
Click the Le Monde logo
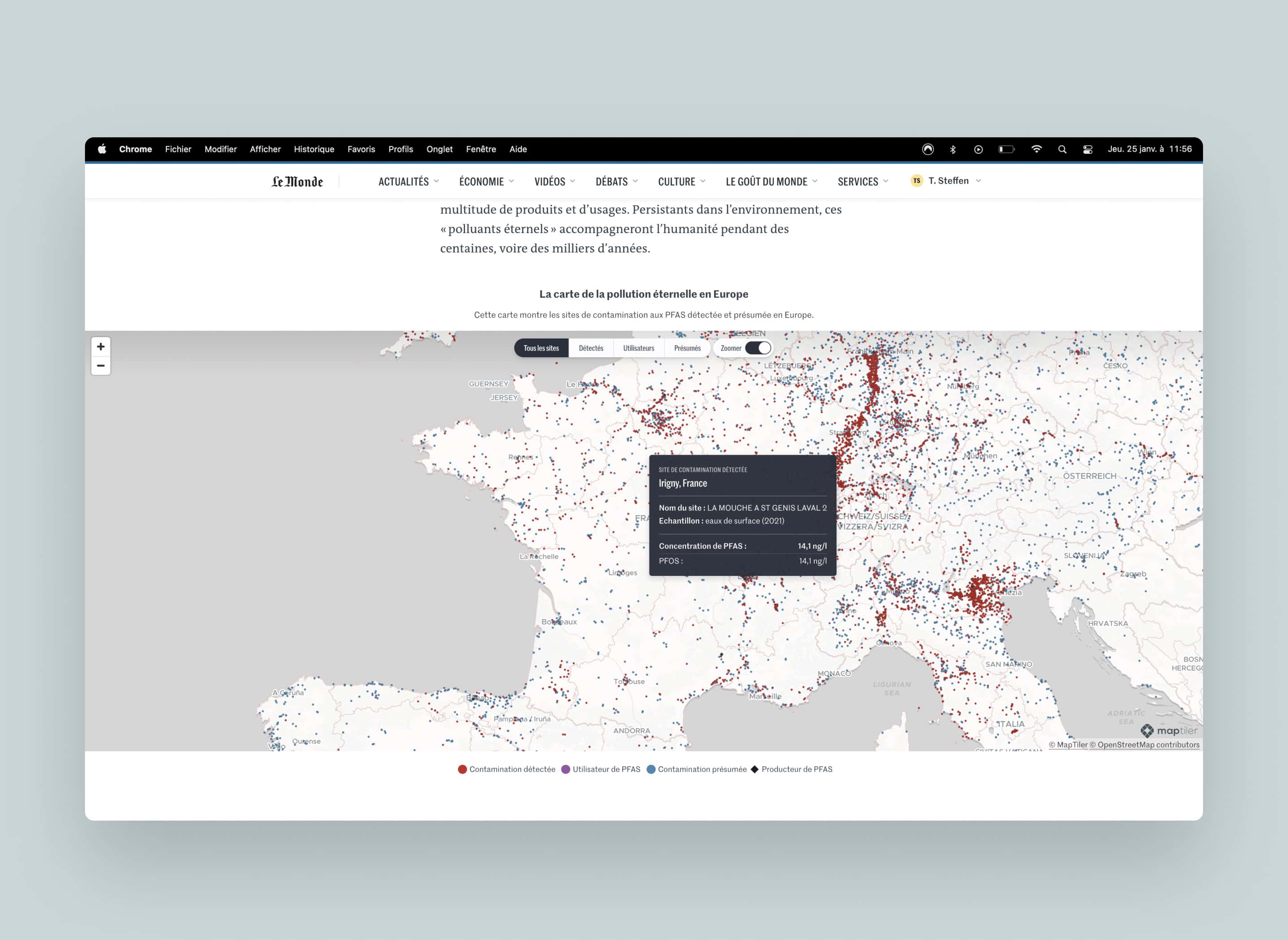[x=297, y=182]
